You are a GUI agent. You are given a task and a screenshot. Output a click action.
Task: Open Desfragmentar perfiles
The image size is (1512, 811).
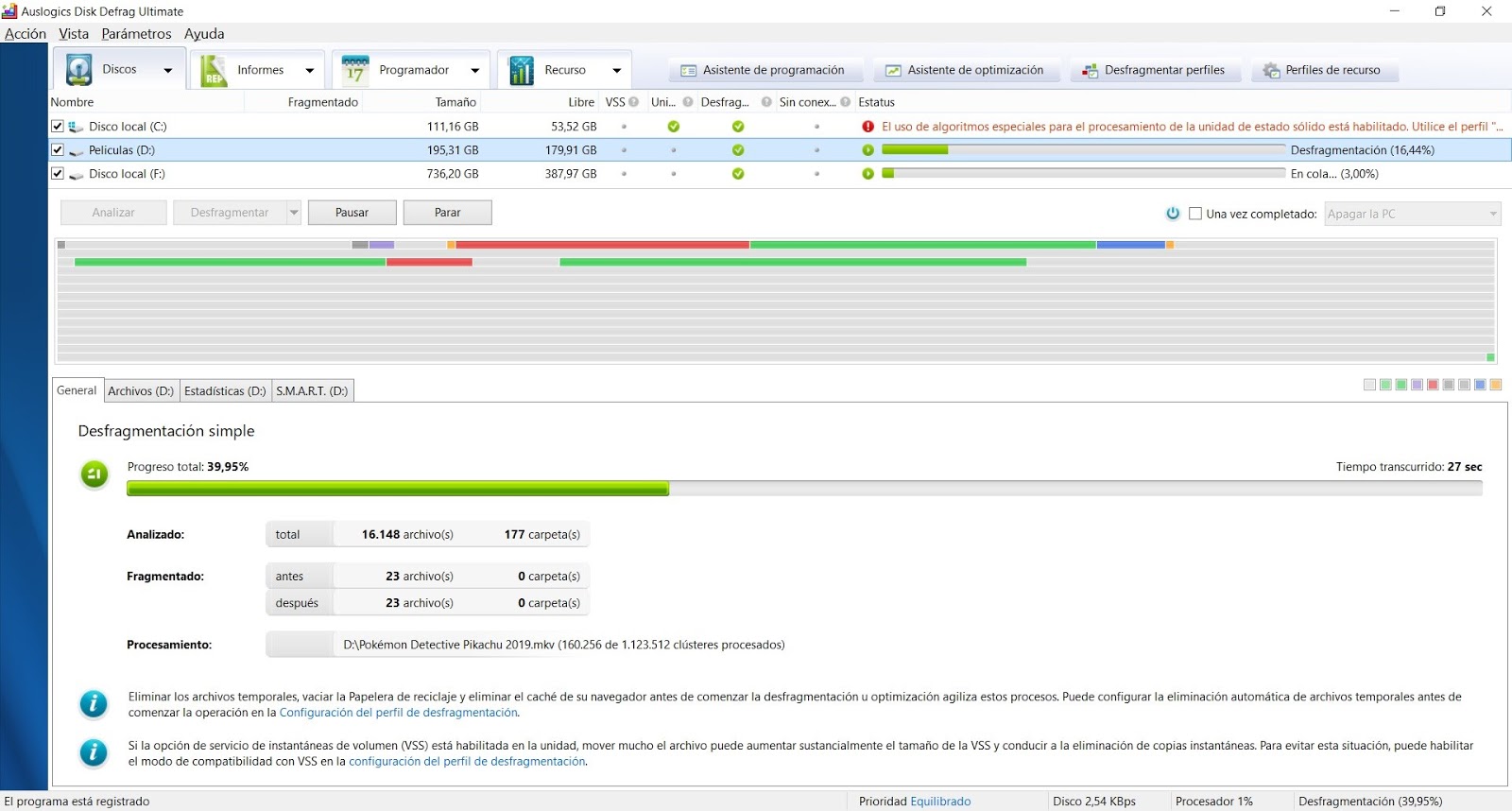pyautogui.click(x=1155, y=70)
